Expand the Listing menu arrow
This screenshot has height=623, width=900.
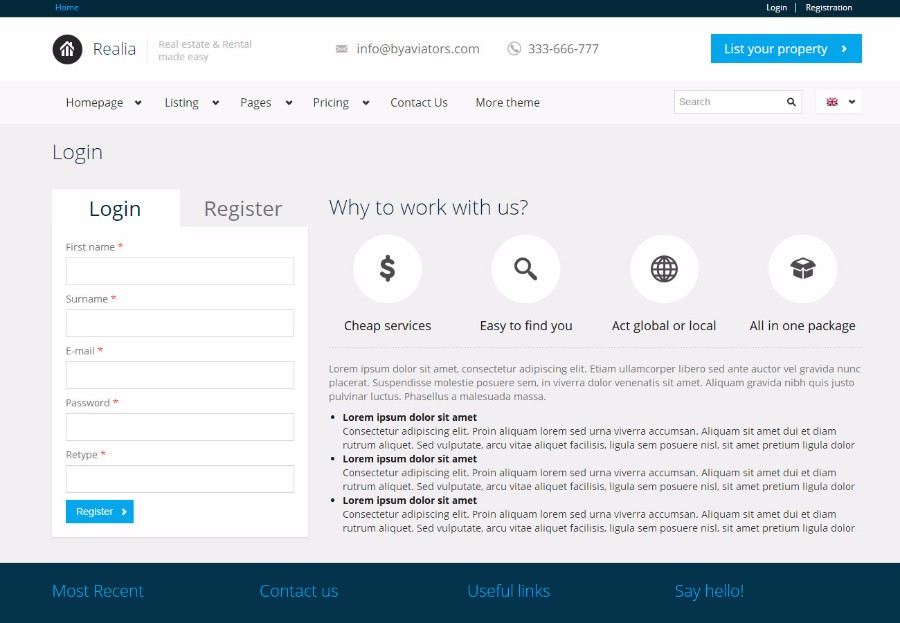(215, 103)
